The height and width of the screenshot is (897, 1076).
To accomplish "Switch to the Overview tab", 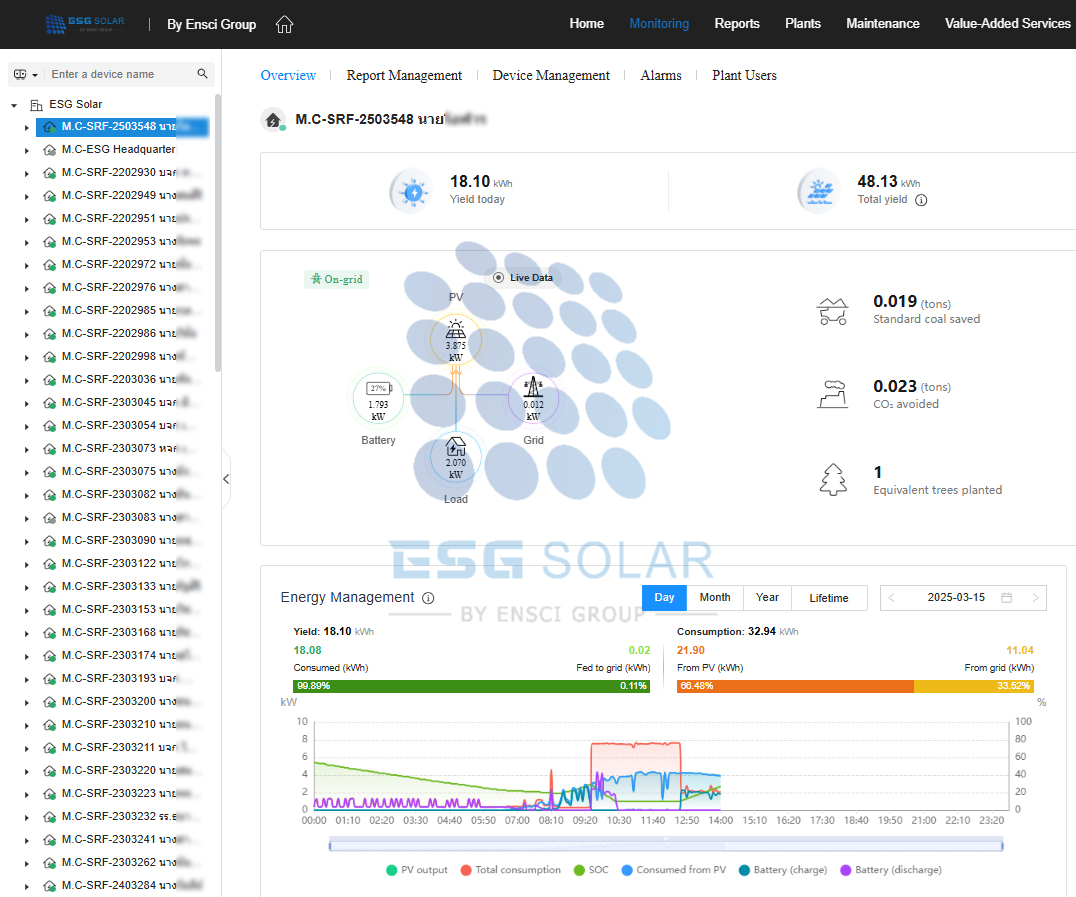I will [x=288, y=75].
